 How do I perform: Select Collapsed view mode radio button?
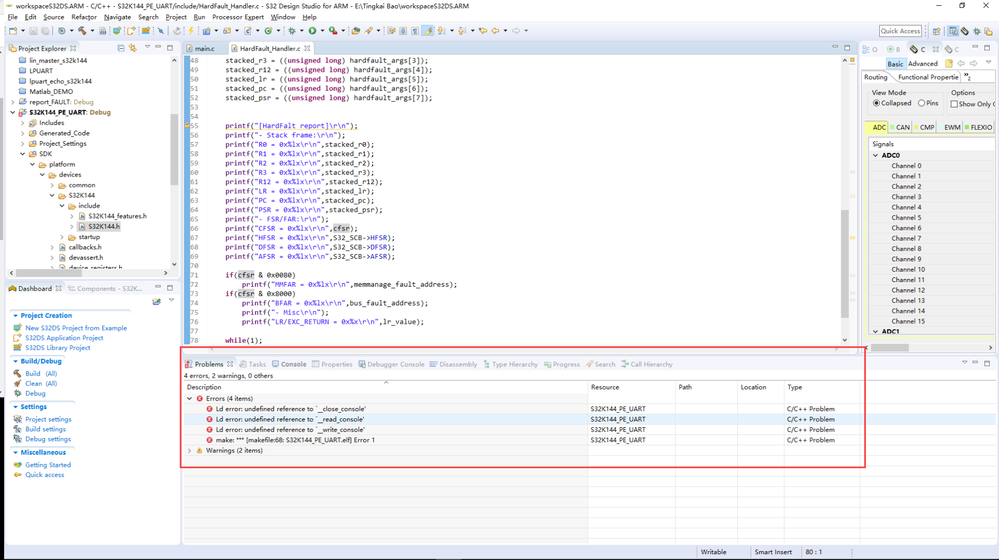[x=877, y=103]
